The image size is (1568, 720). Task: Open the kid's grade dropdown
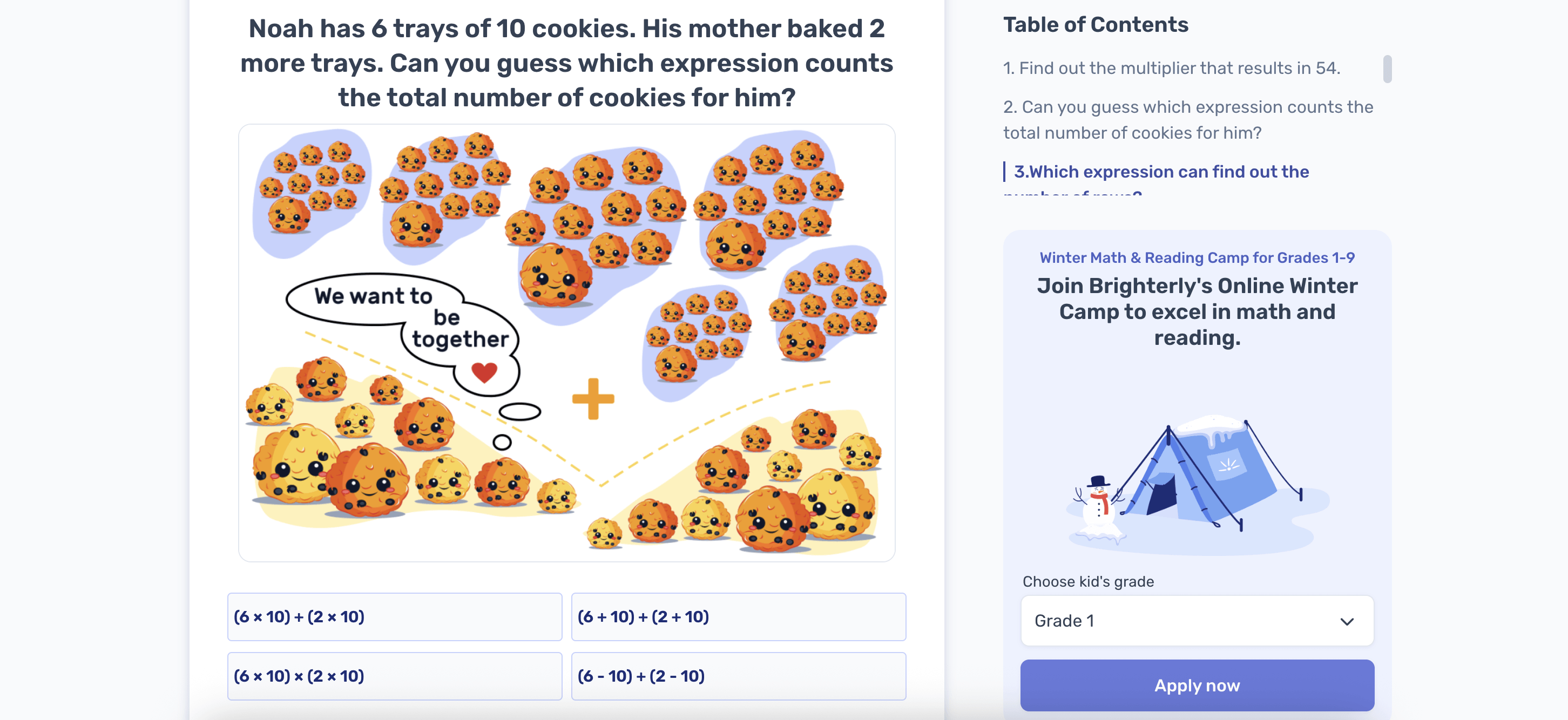pos(1196,620)
